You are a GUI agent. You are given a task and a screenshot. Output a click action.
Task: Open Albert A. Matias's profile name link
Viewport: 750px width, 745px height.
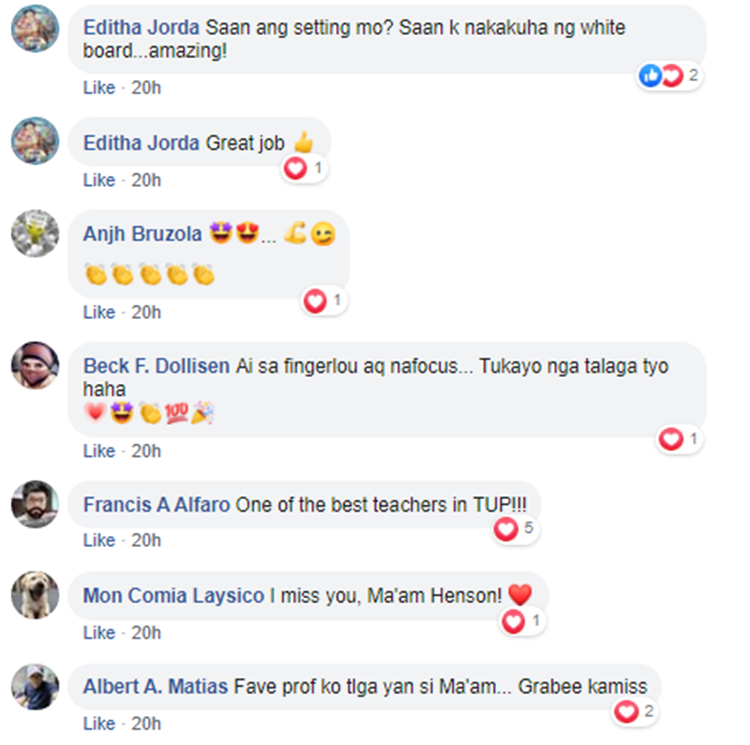click(x=155, y=687)
